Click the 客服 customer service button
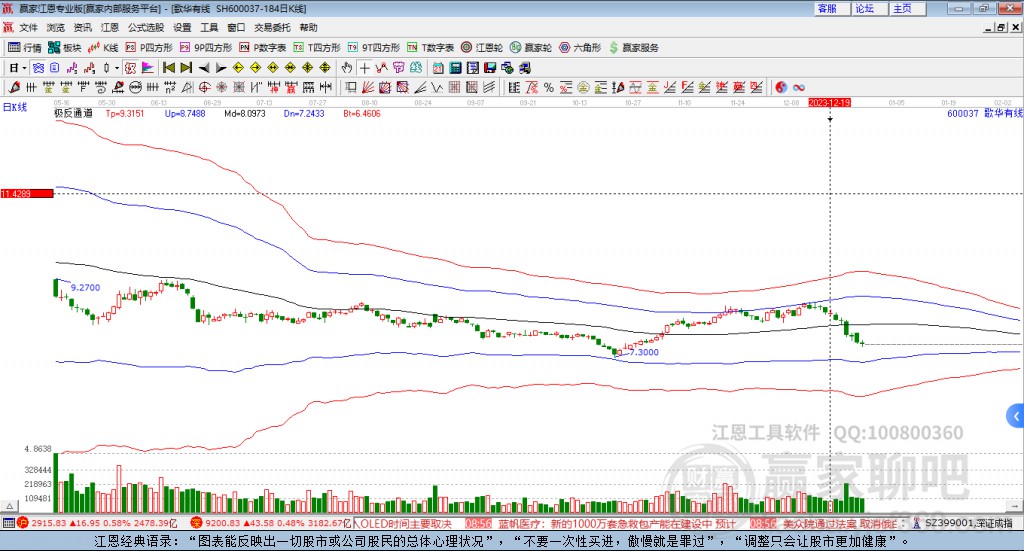Image resolution: width=1024 pixels, height=551 pixels. pyautogui.click(x=827, y=8)
